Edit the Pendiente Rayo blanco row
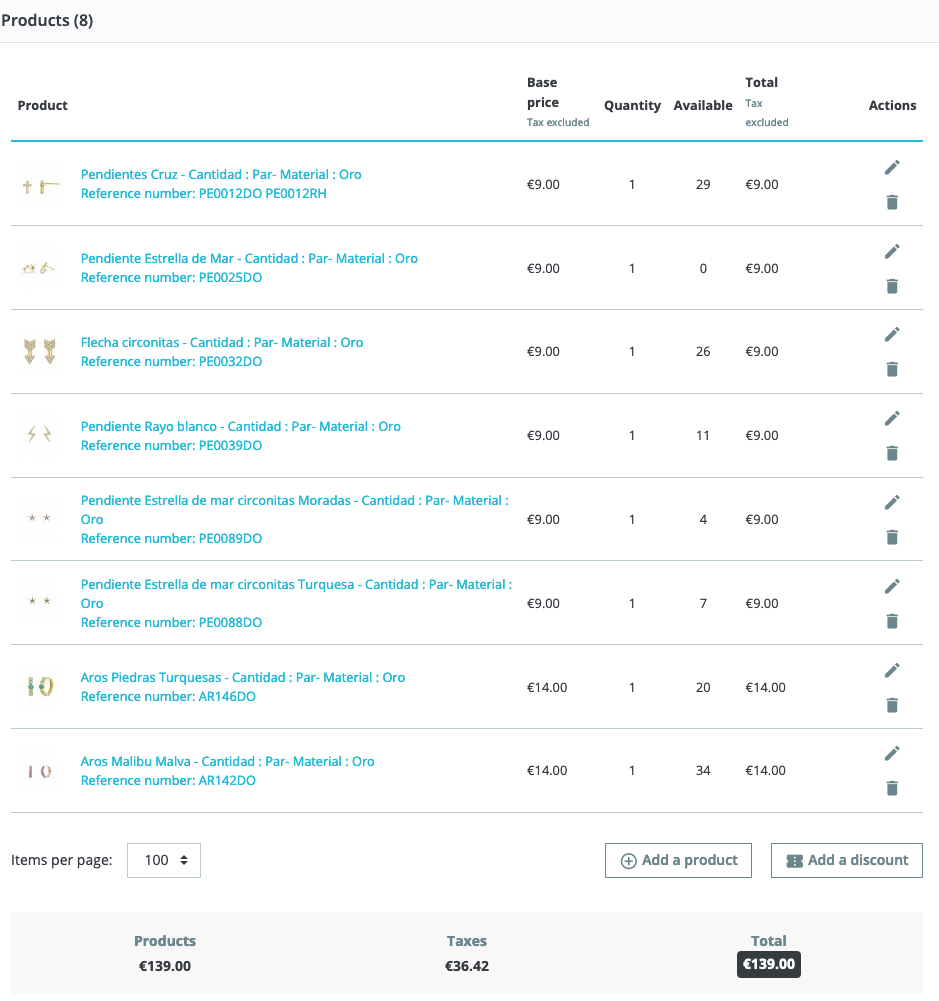 point(892,419)
